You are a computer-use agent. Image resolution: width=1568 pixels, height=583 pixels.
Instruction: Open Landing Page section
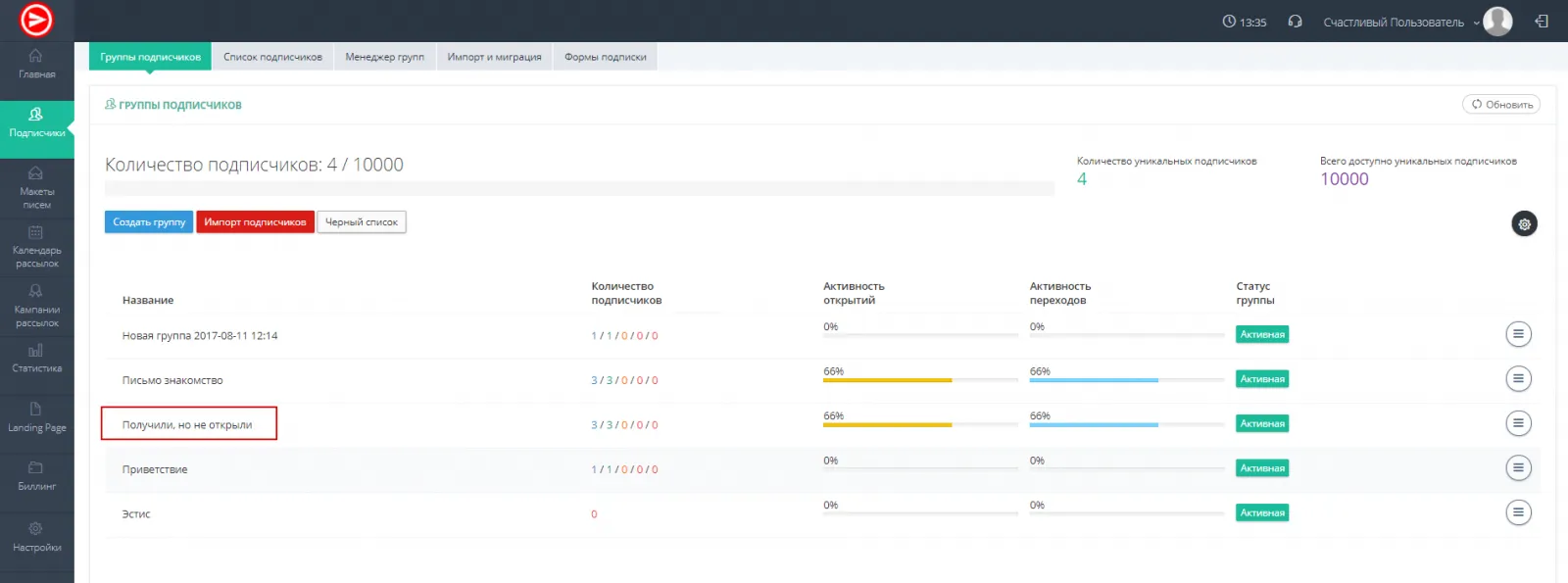[36, 416]
